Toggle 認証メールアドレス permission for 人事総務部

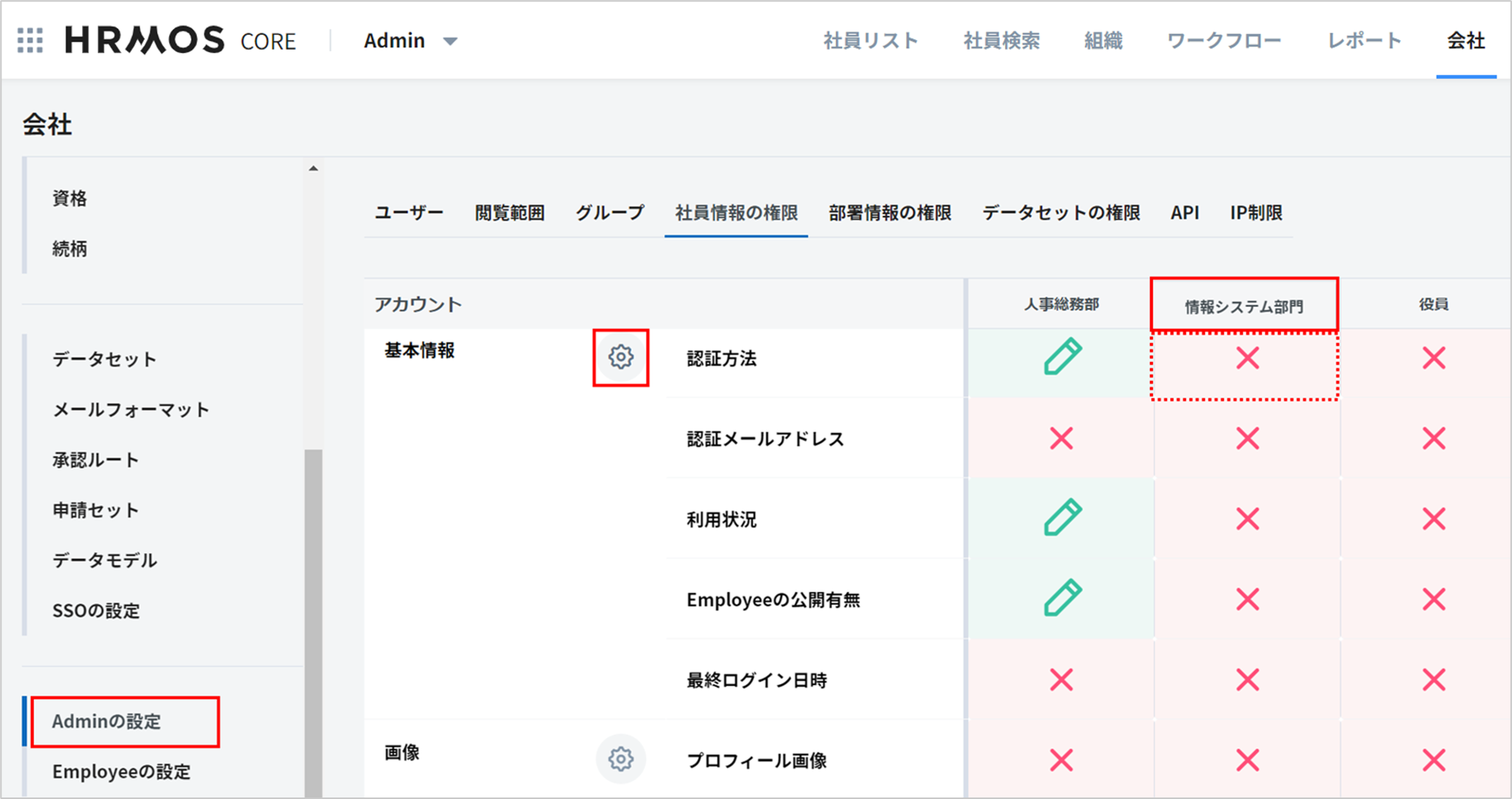[x=1062, y=438]
